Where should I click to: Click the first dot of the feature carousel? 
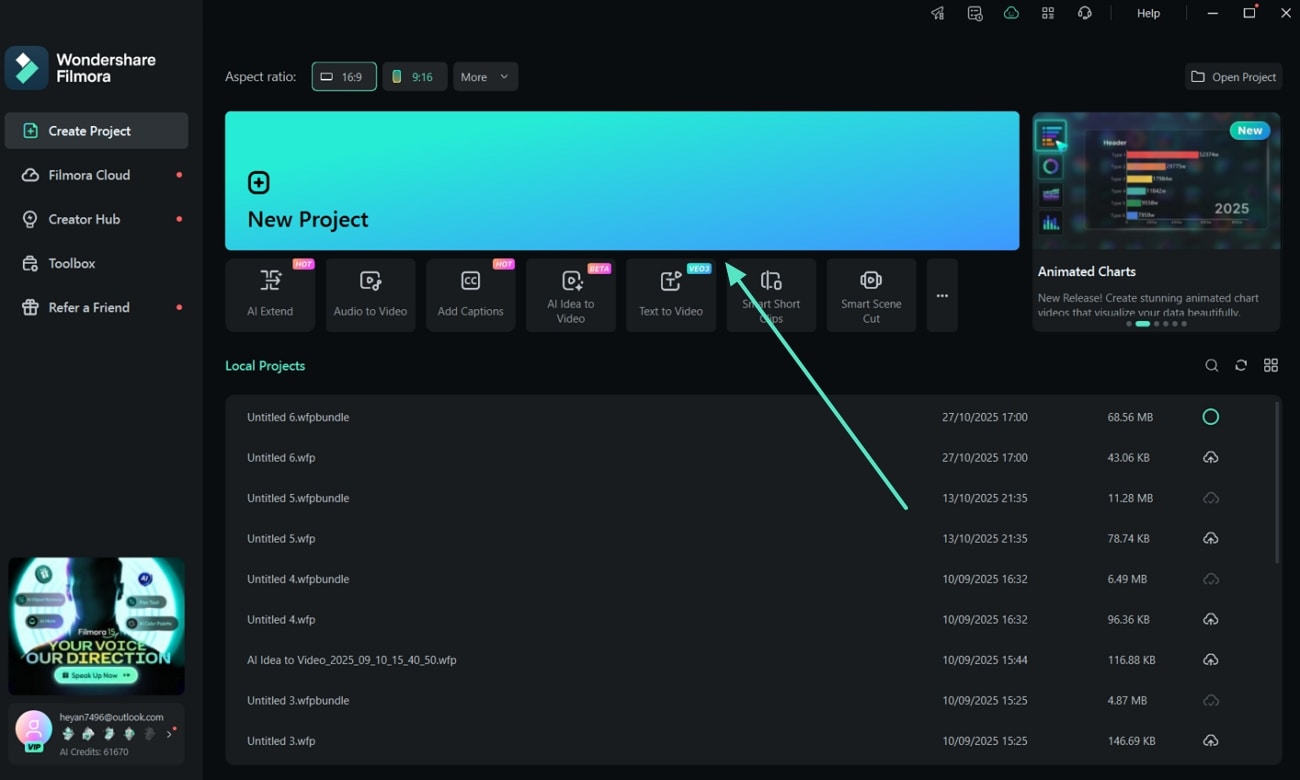(x=1129, y=324)
